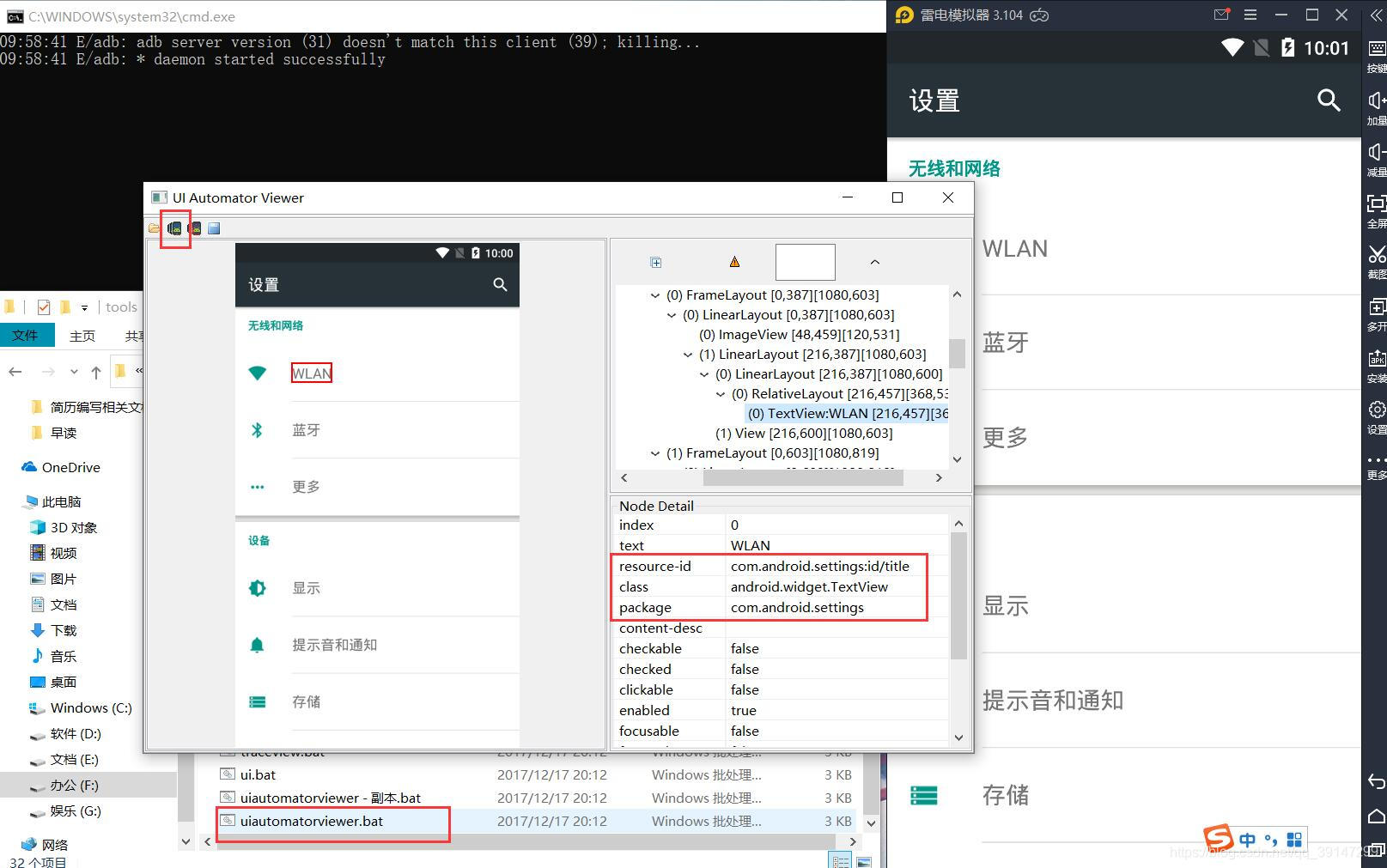Click tree vertical scrollbar down arrow

pos(958,459)
